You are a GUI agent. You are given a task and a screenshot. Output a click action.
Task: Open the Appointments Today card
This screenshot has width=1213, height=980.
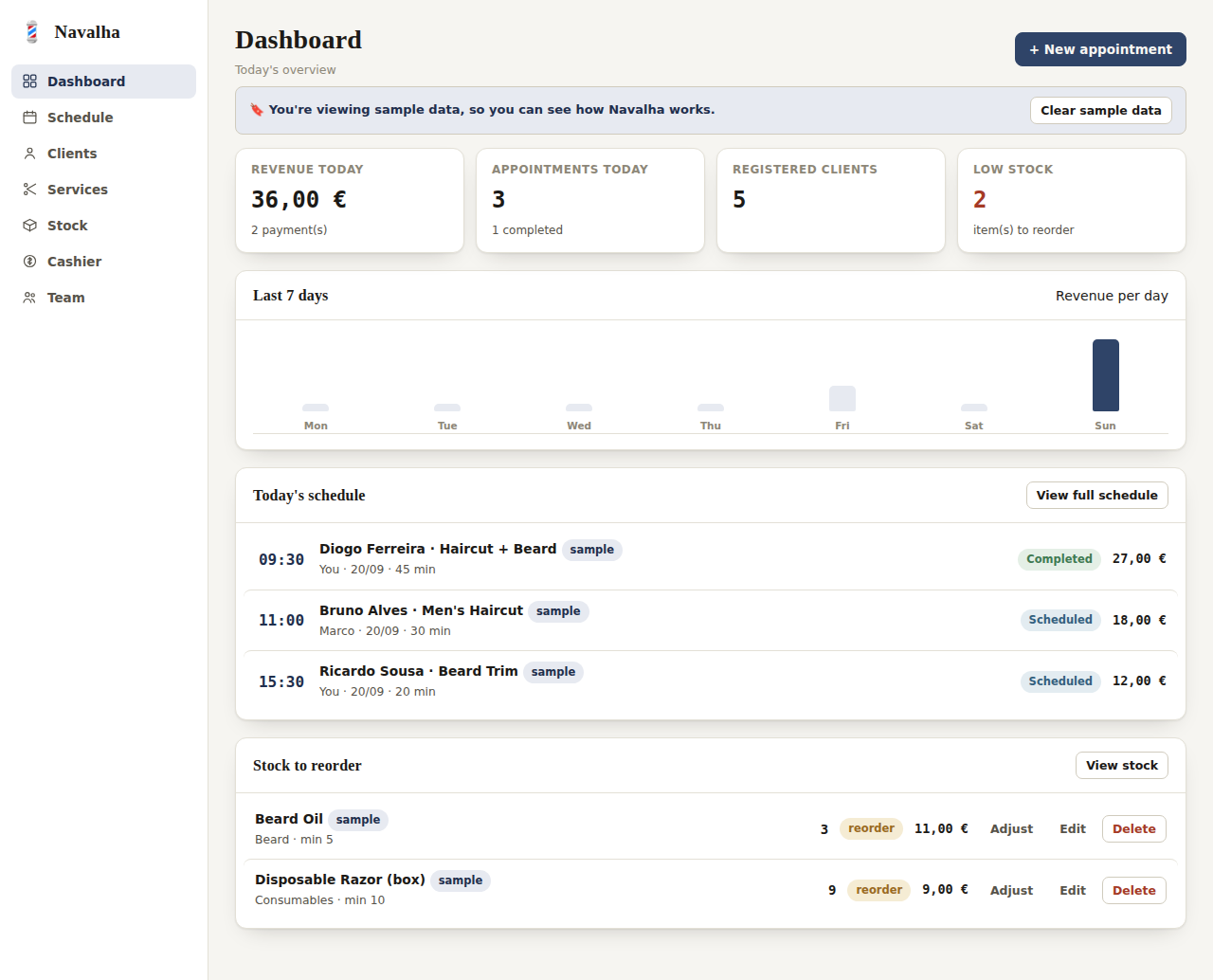(x=590, y=200)
